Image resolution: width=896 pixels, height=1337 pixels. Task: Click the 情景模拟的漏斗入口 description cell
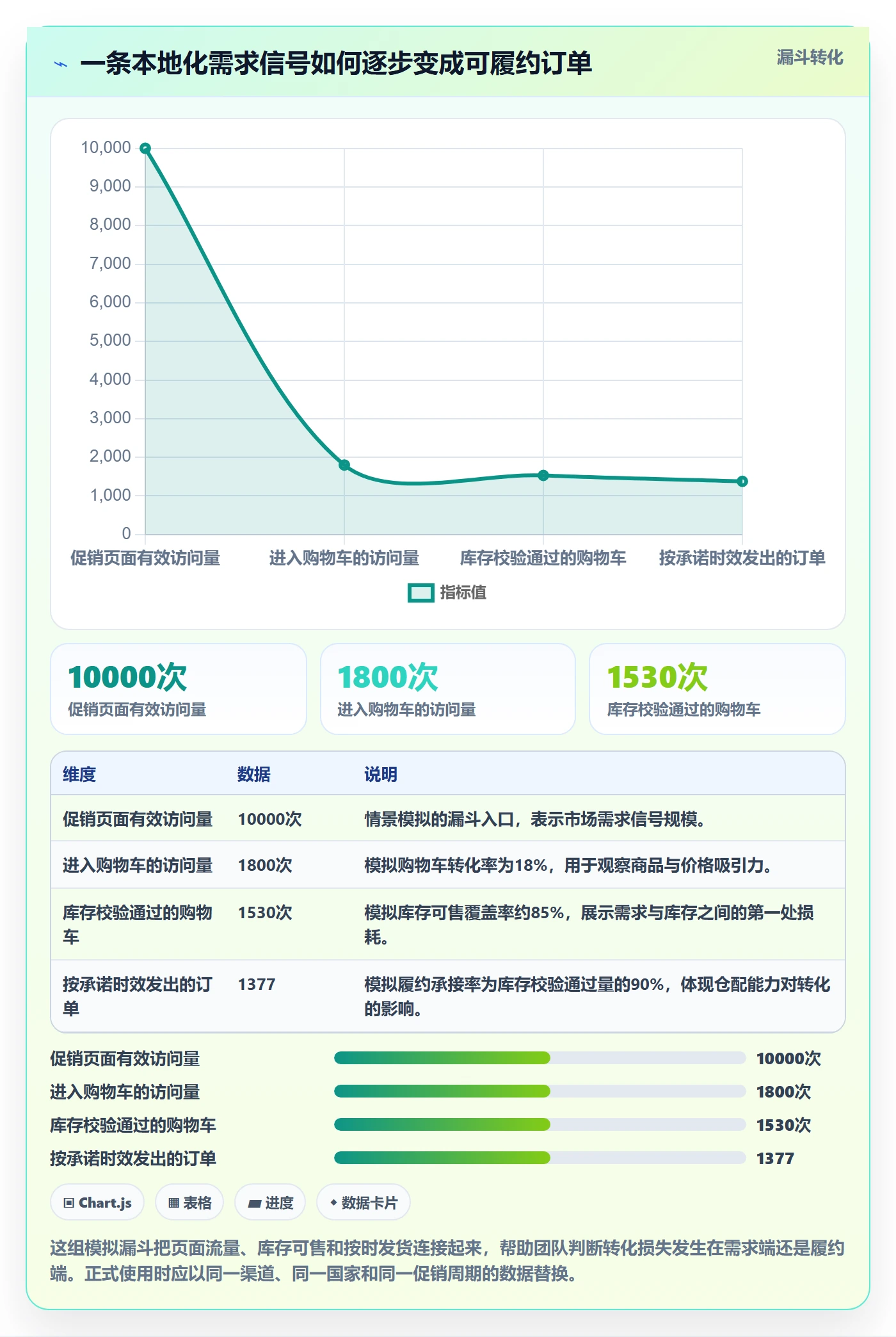point(535,819)
